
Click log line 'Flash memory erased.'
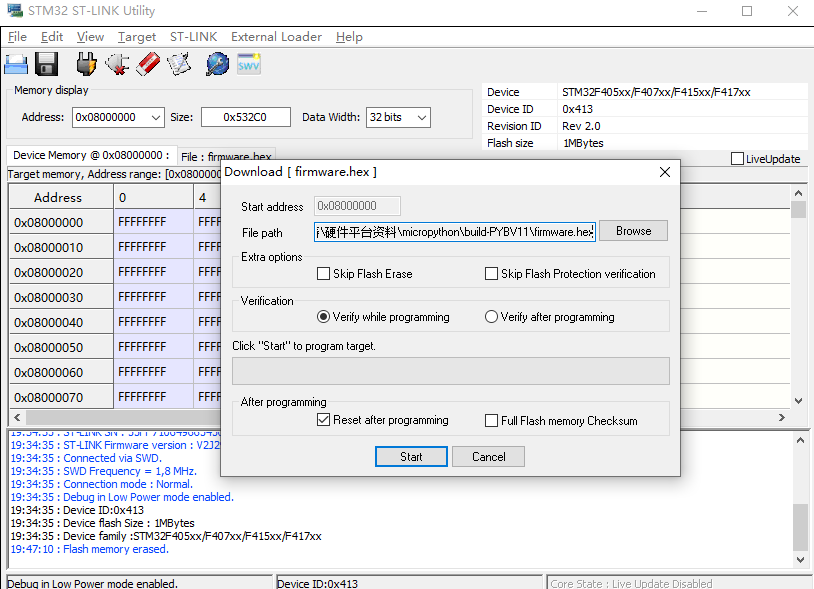pyautogui.click(x=90, y=549)
